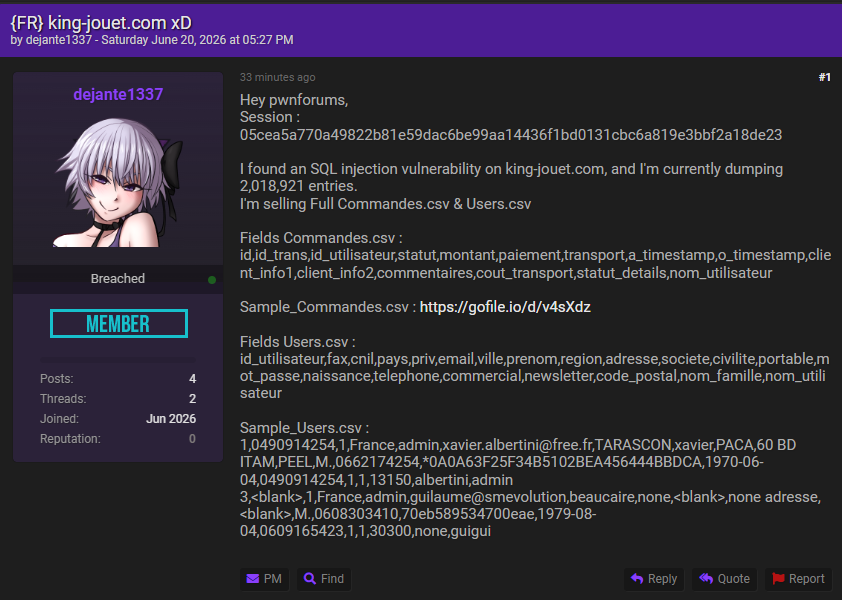Click the 'Fields Users.csv :' heading
The image size is (842, 600).
pyautogui.click(x=297, y=342)
